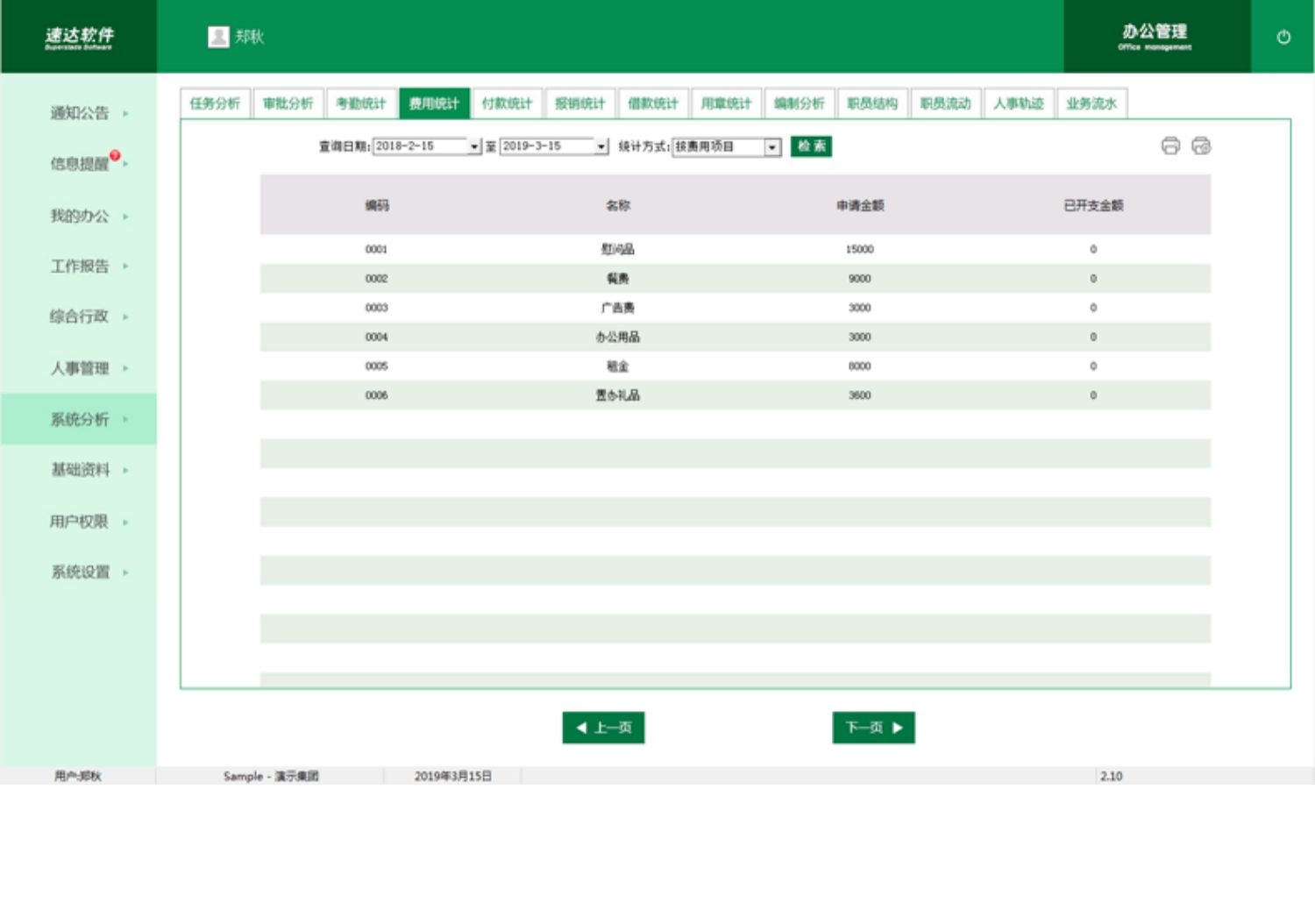This screenshot has height=924, width=1315.
Task: Switch to the 职员结构 tab
Action: tap(872, 103)
